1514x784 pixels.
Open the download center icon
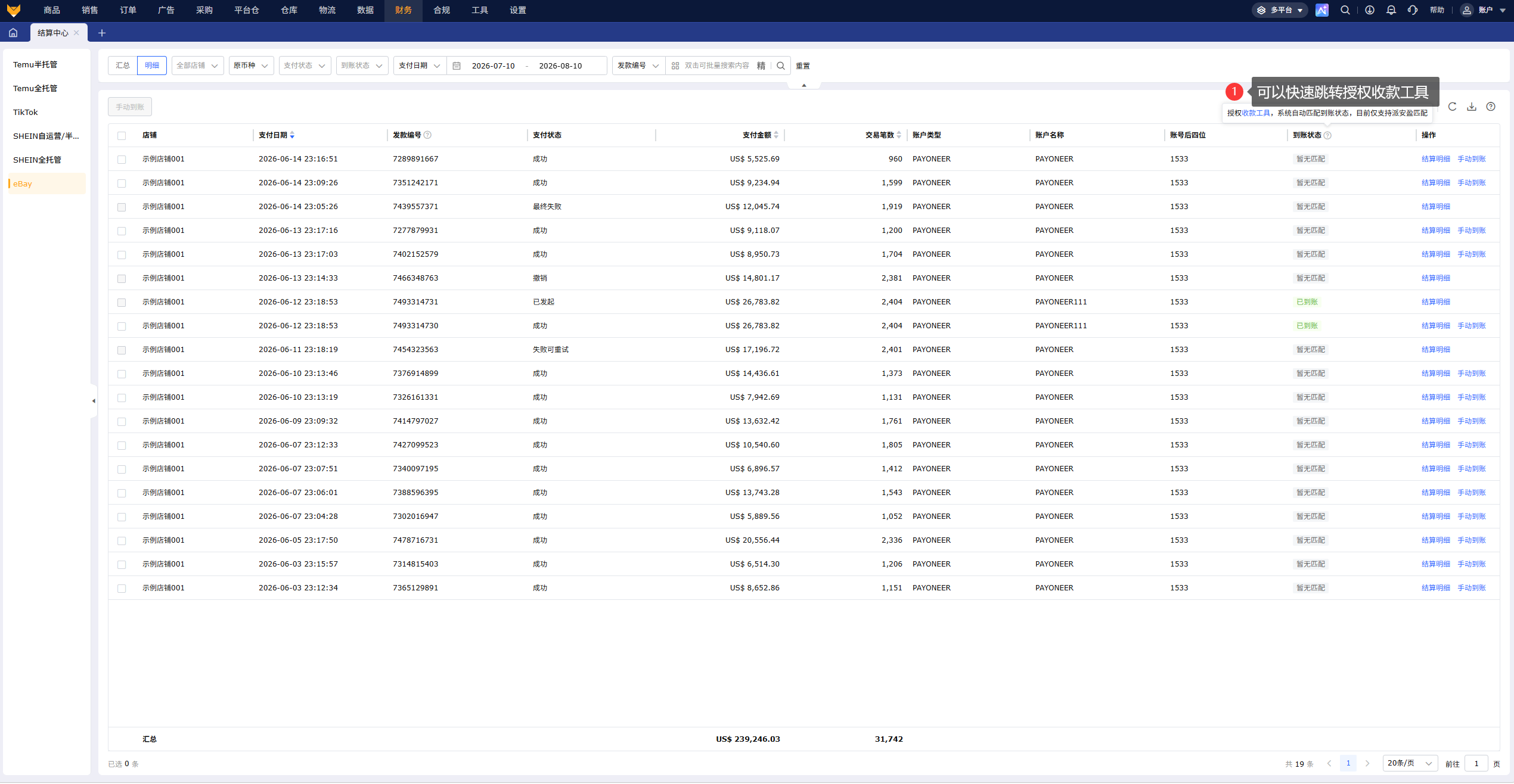coord(1370,10)
